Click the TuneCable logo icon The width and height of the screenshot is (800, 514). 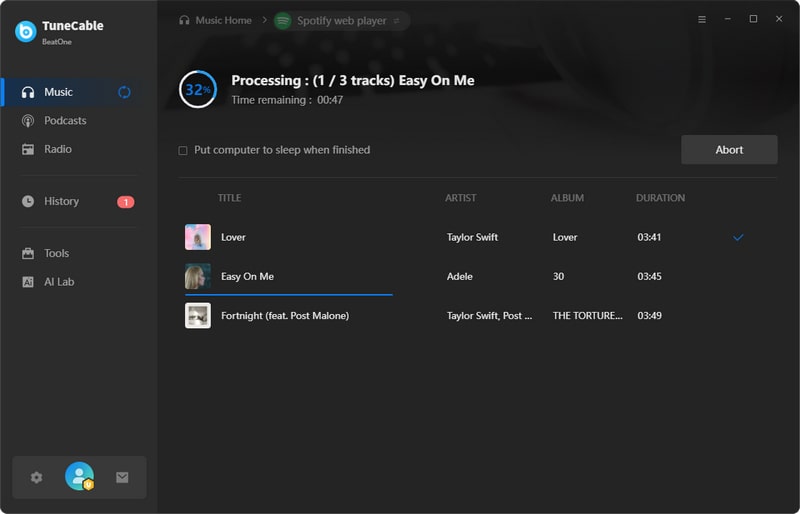click(x=26, y=32)
